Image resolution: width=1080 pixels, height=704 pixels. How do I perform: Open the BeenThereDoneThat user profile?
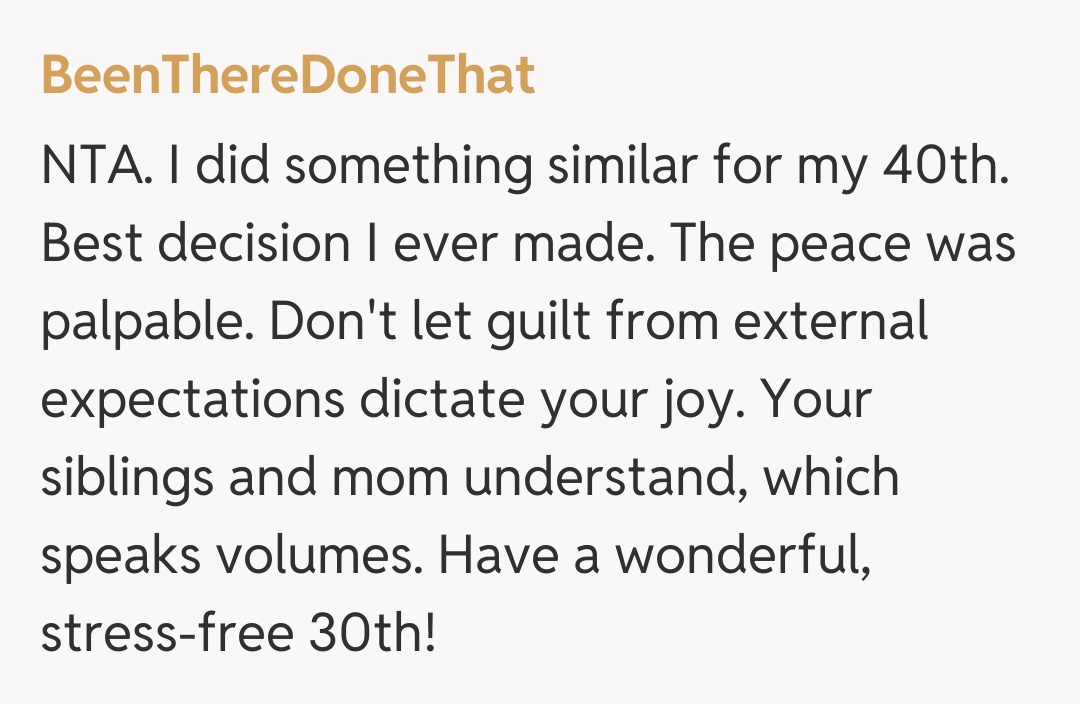pos(288,76)
